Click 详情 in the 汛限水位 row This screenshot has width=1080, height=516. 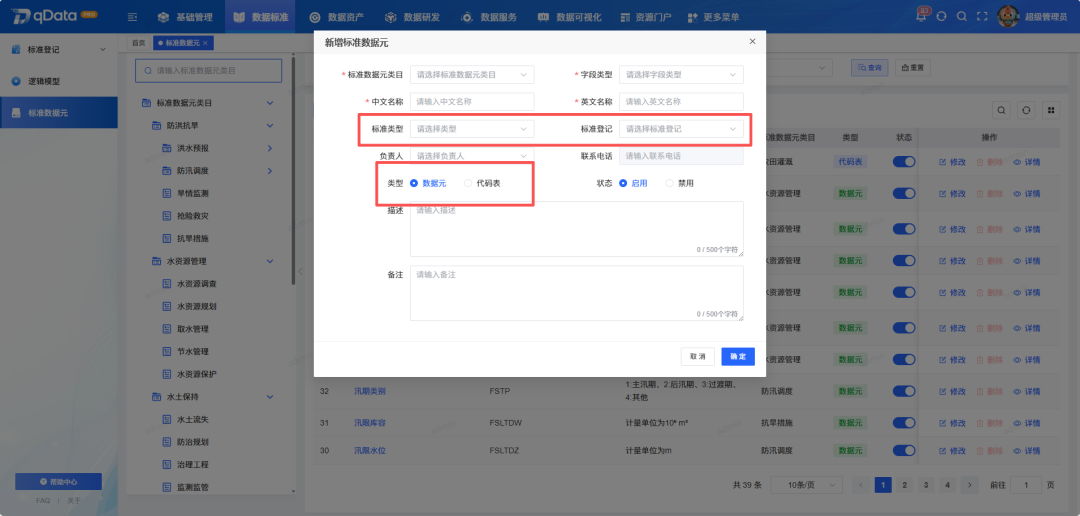coord(1026,450)
